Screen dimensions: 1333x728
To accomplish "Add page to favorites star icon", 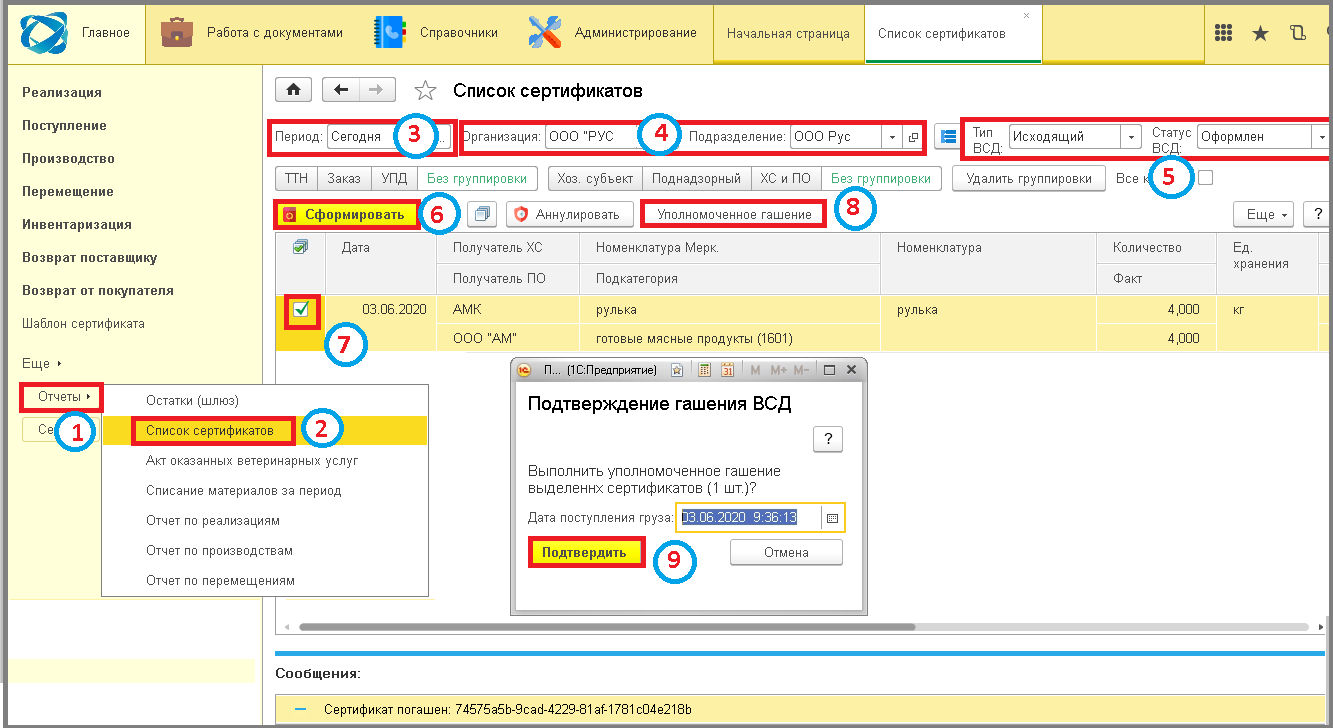I will click(426, 91).
